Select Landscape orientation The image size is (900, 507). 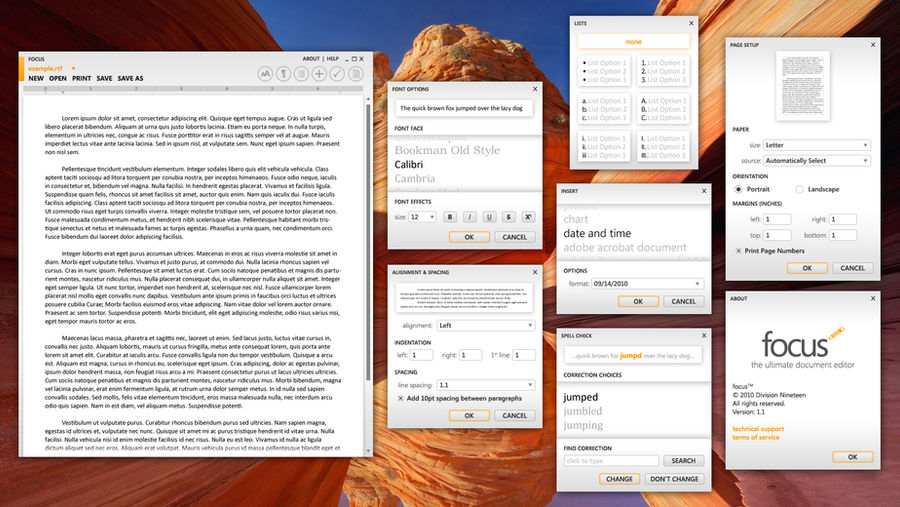[x=800, y=189]
